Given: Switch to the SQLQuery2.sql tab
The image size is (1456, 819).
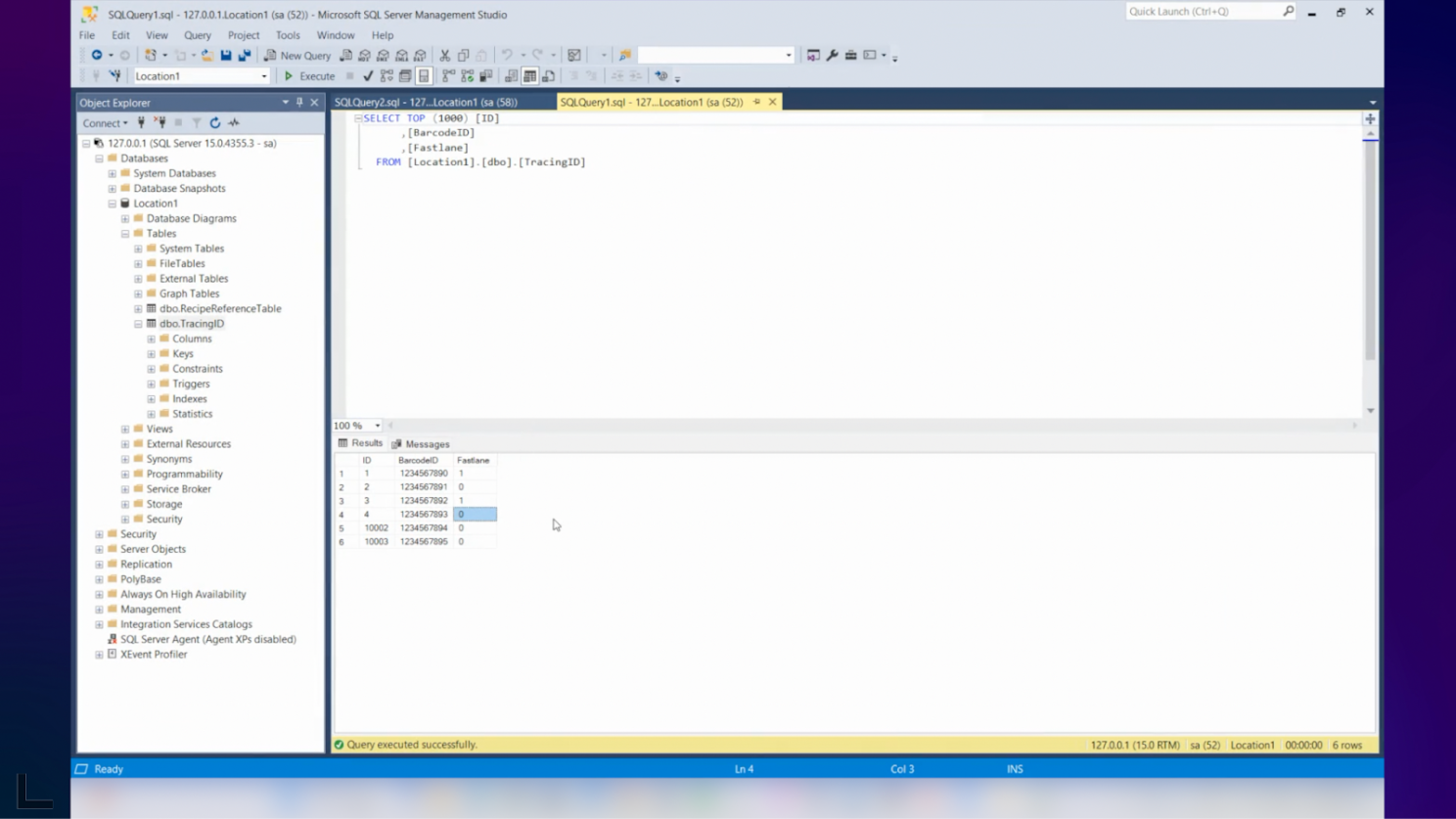Looking at the screenshot, I should [426, 102].
